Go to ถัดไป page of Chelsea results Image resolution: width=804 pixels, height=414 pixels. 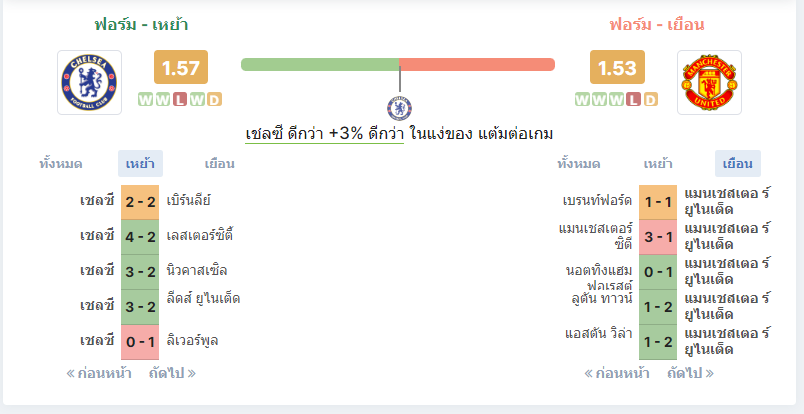pyautogui.click(x=172, y=373)
